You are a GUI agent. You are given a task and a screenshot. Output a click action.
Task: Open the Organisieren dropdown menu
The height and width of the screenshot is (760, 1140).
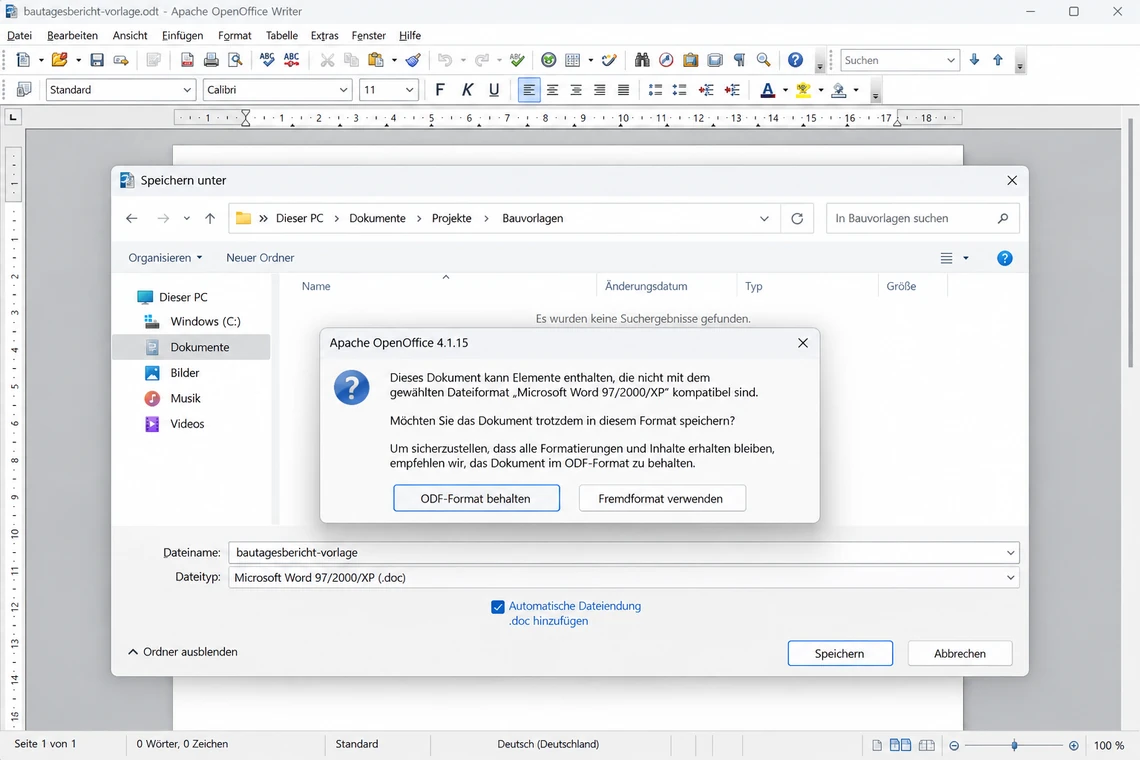point(165,257)
